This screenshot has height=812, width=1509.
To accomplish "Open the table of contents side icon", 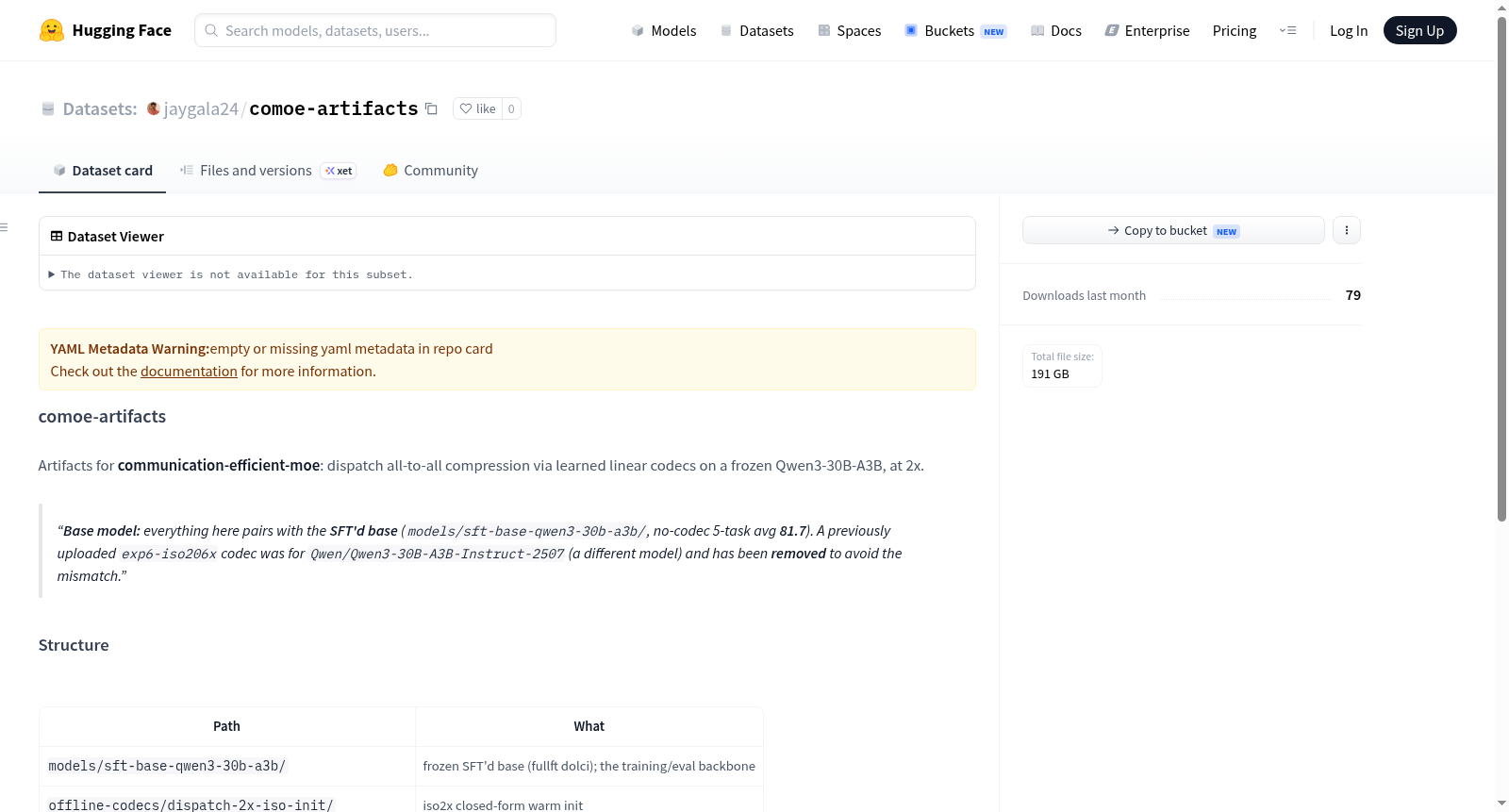I will click(5, 227).
